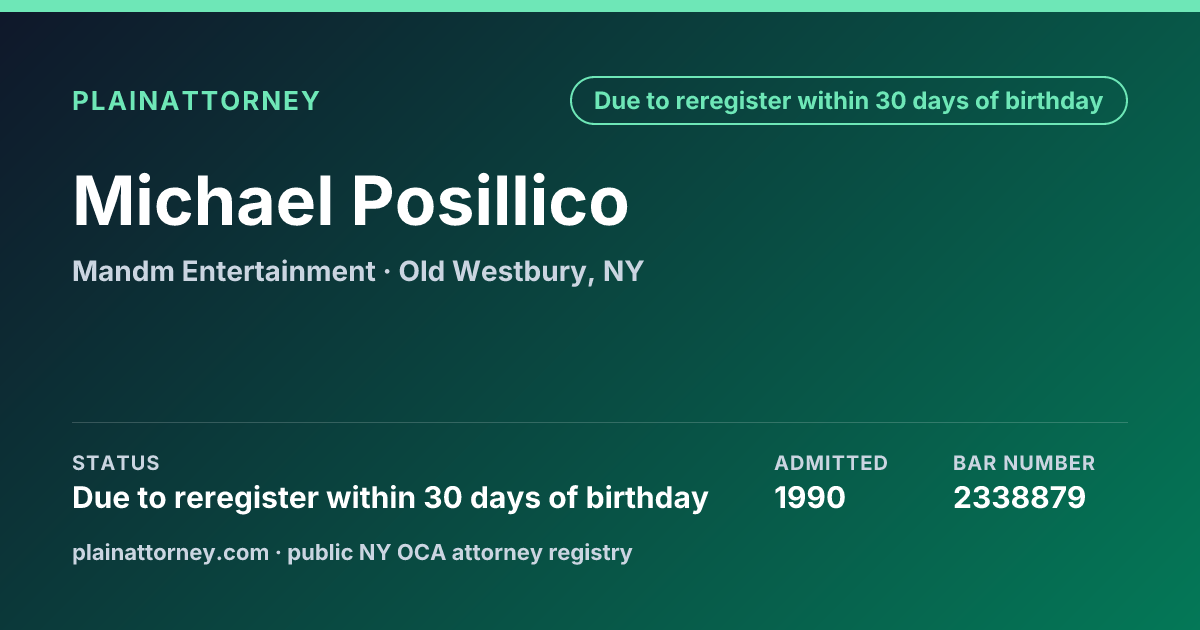This screenshot has width=1200, height=630.
Task: Click the horizontal divider line above STATUS
Action: click(x=600, y=422)
